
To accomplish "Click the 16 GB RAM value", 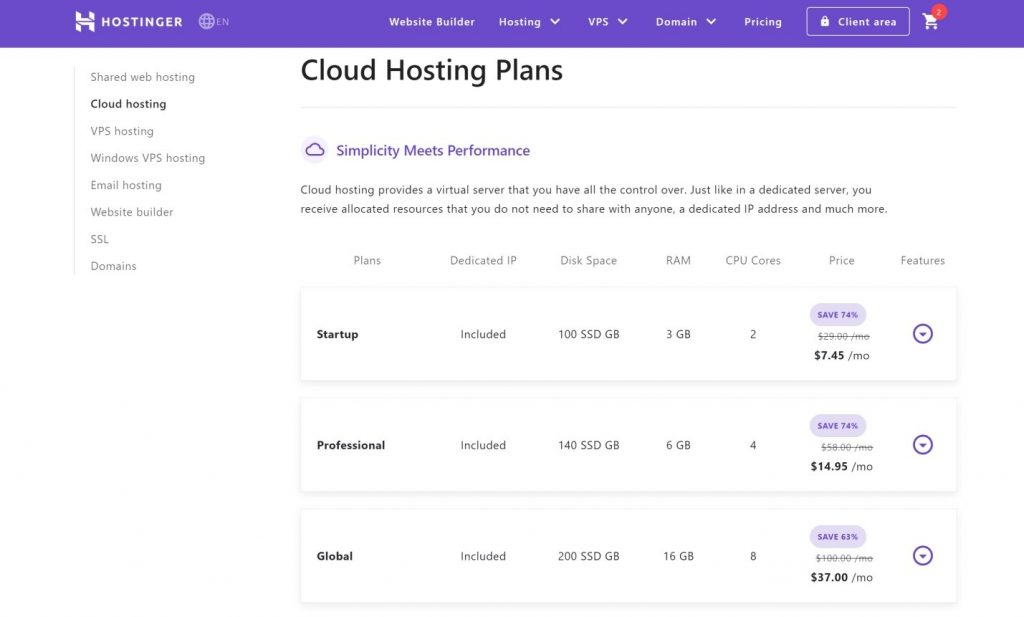I will click(678, 556).
